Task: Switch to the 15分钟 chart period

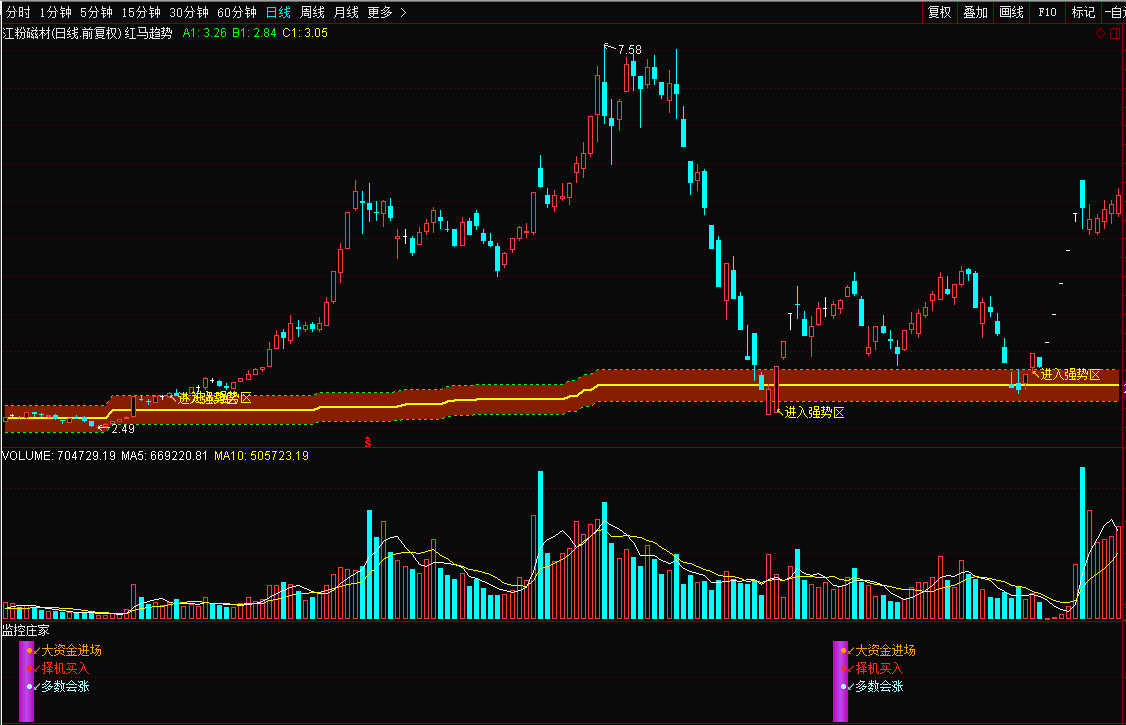Action: click(x=141, y=12)
